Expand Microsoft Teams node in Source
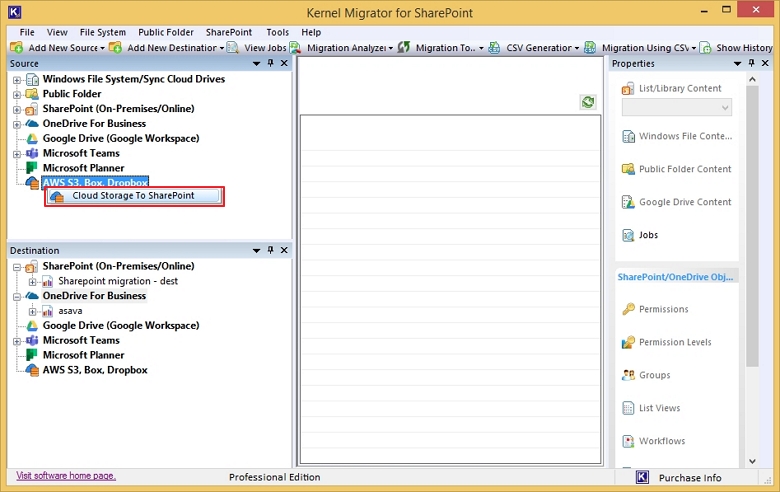Screen dimensions: 780x492 pyautogui.click(x=17, y=154)
